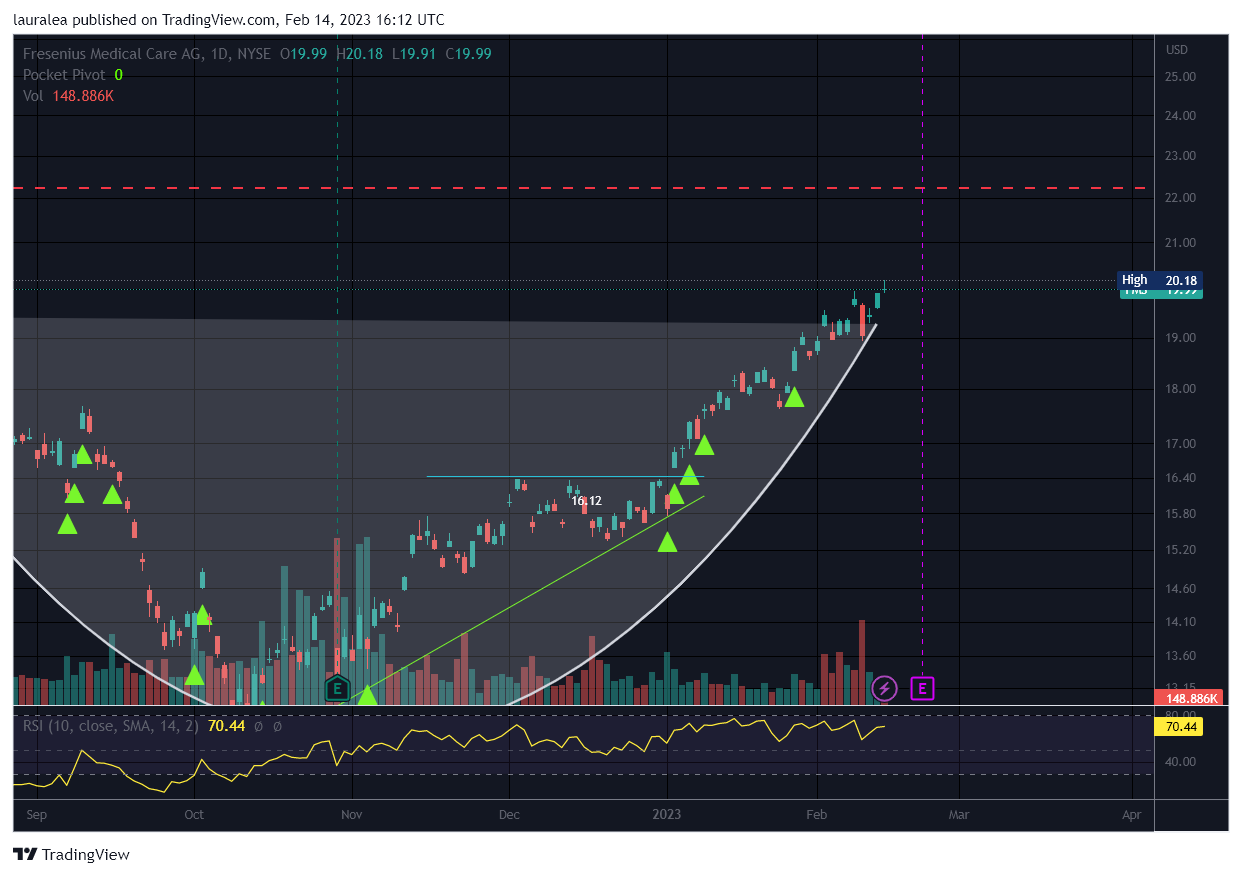Click the 14.60 price axis label
Screen dimensions: 1242x876
click(x=1180, y=589)
